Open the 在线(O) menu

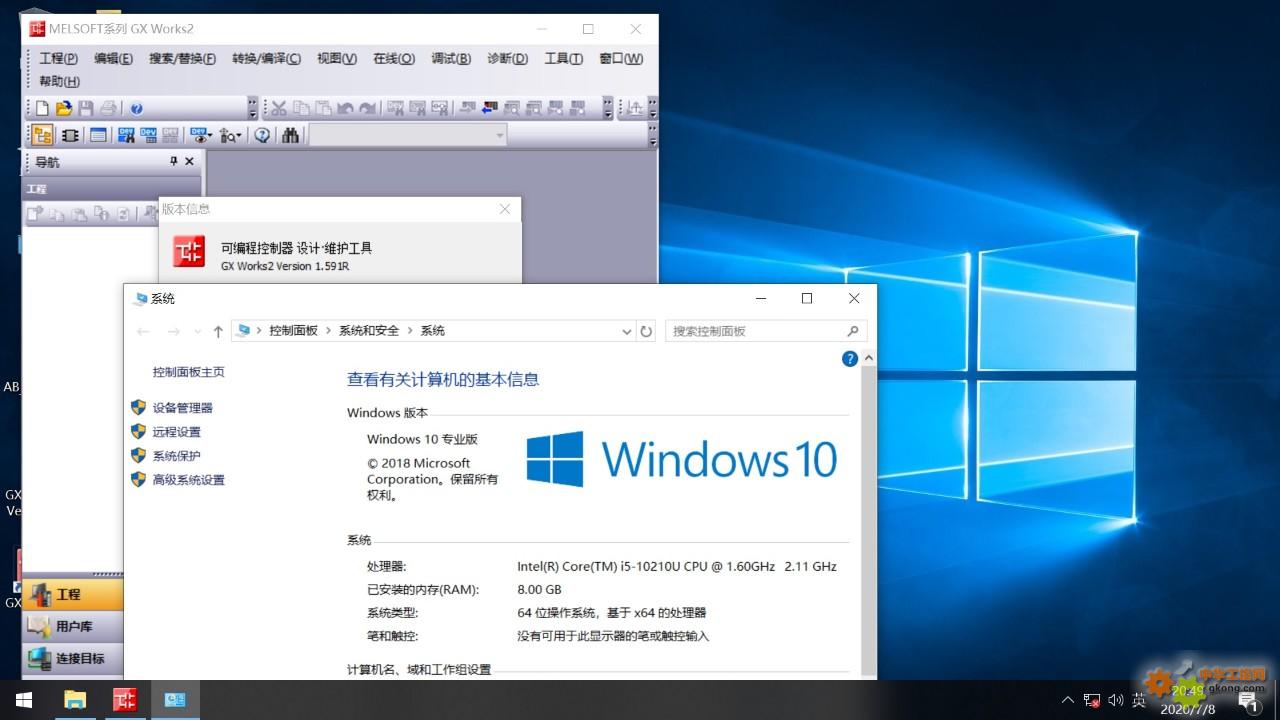click(394, 58)
